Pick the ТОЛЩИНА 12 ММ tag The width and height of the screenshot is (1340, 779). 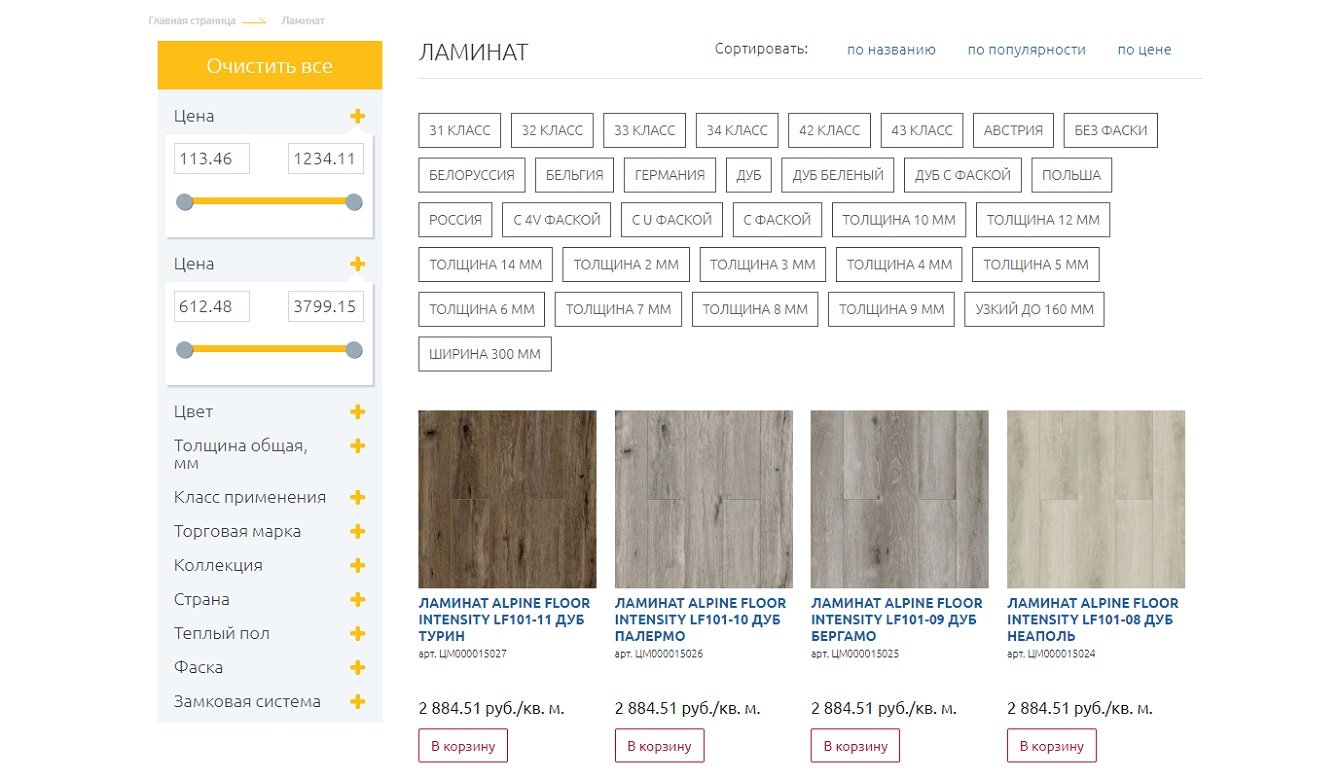pyautogui.click(x=1043, y=220)
